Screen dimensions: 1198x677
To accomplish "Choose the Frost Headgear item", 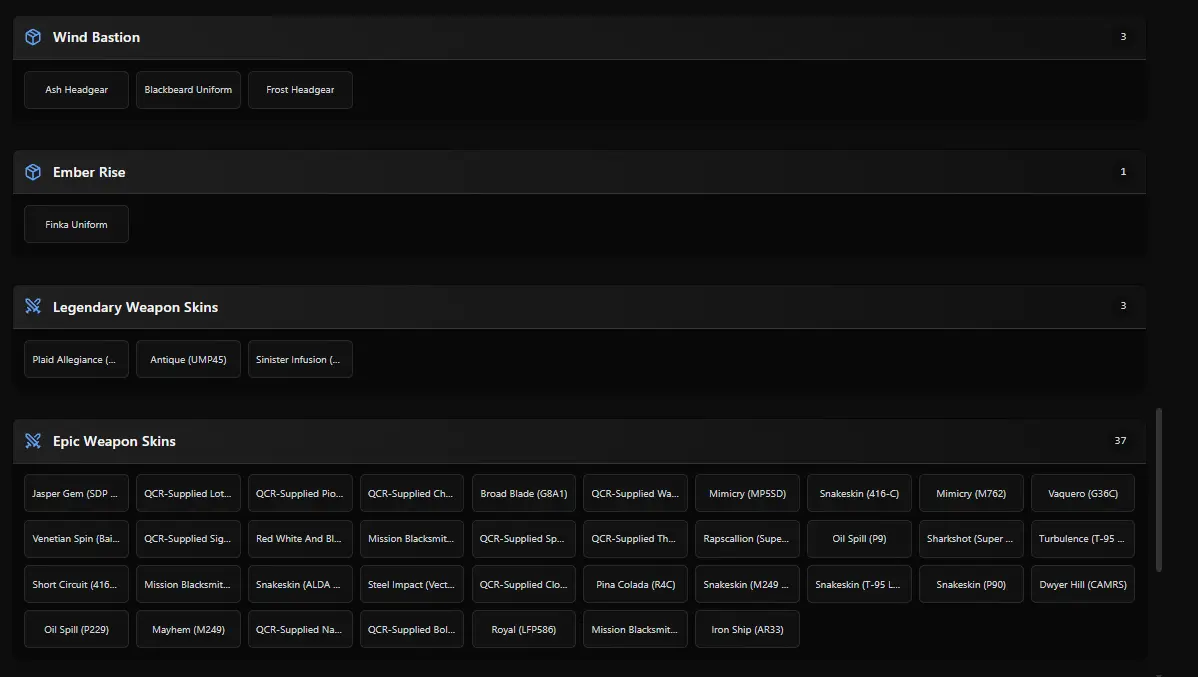I will click(x=300, y=90).
